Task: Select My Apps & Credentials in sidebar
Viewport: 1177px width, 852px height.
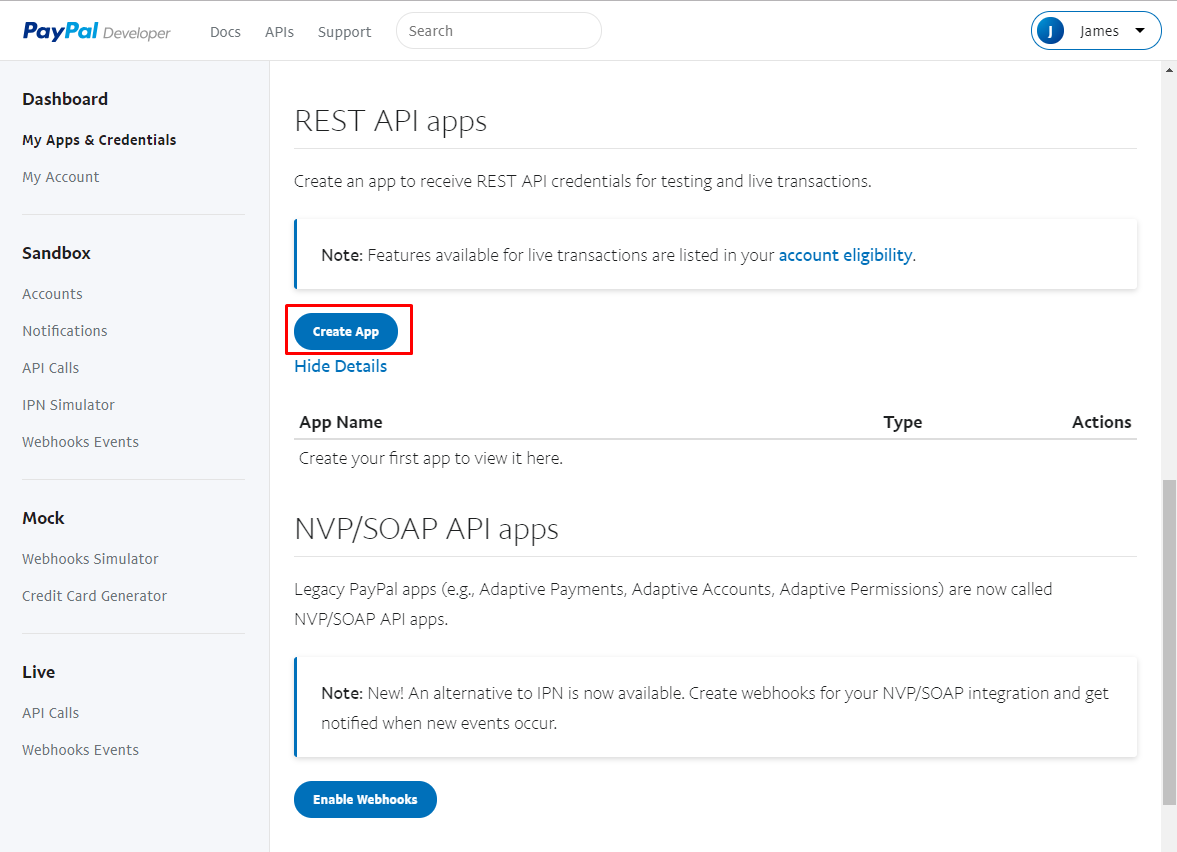Action: [x=99, y=140]
